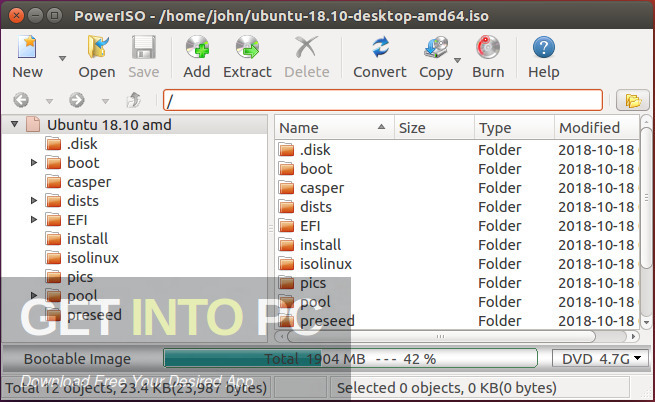This screenshot has width=655, height=402.
Task: Click the scroll right arrow under file list
Action: (633, 336)
